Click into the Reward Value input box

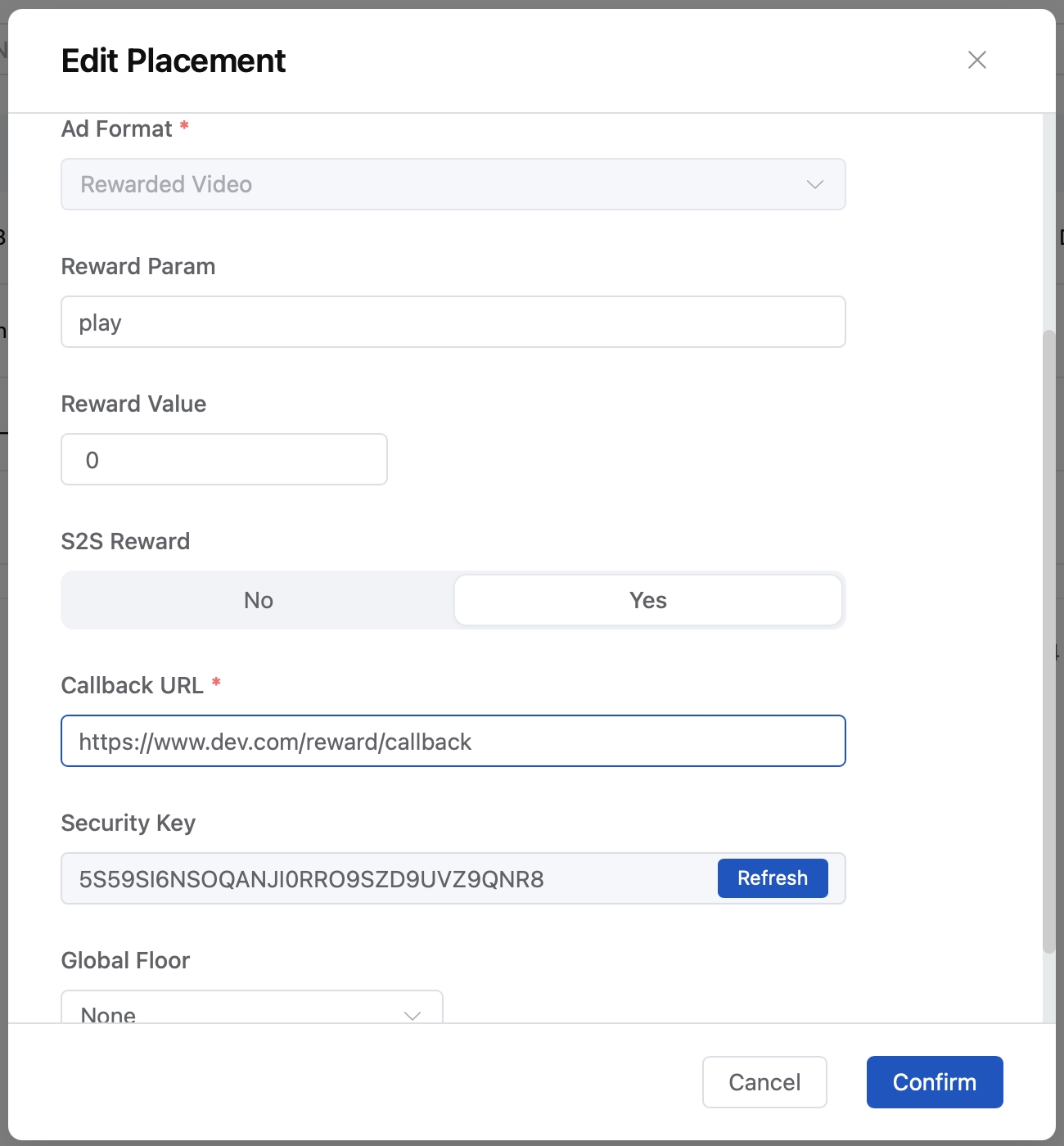click(223, 459)
